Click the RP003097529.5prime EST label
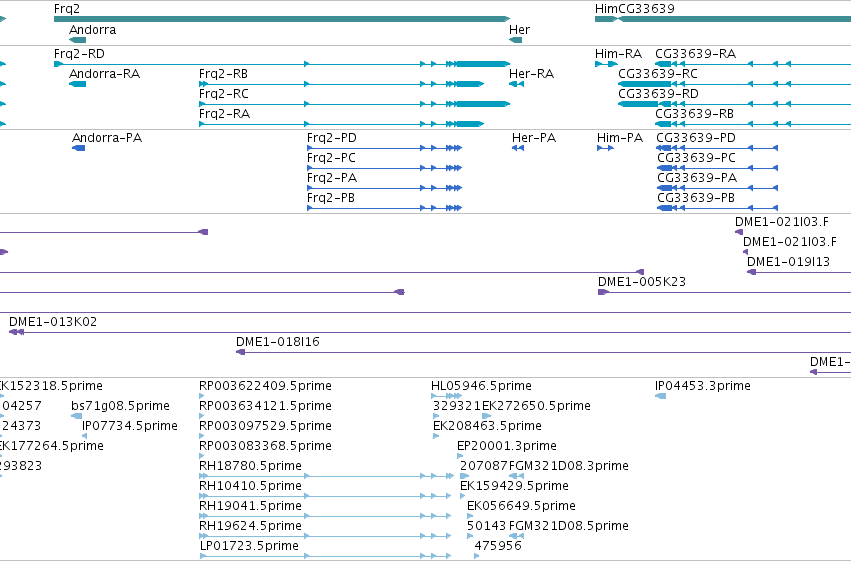The image size is (851, 561). [x=265, y=426]
